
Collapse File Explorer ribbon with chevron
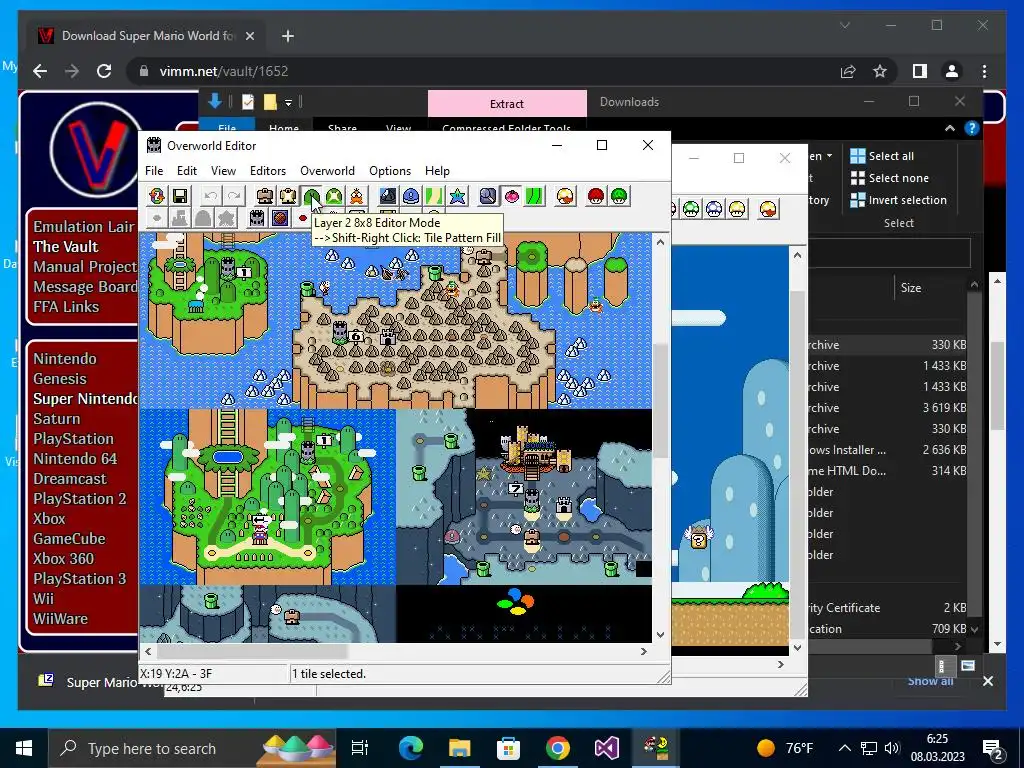click(x=950, y=129)
